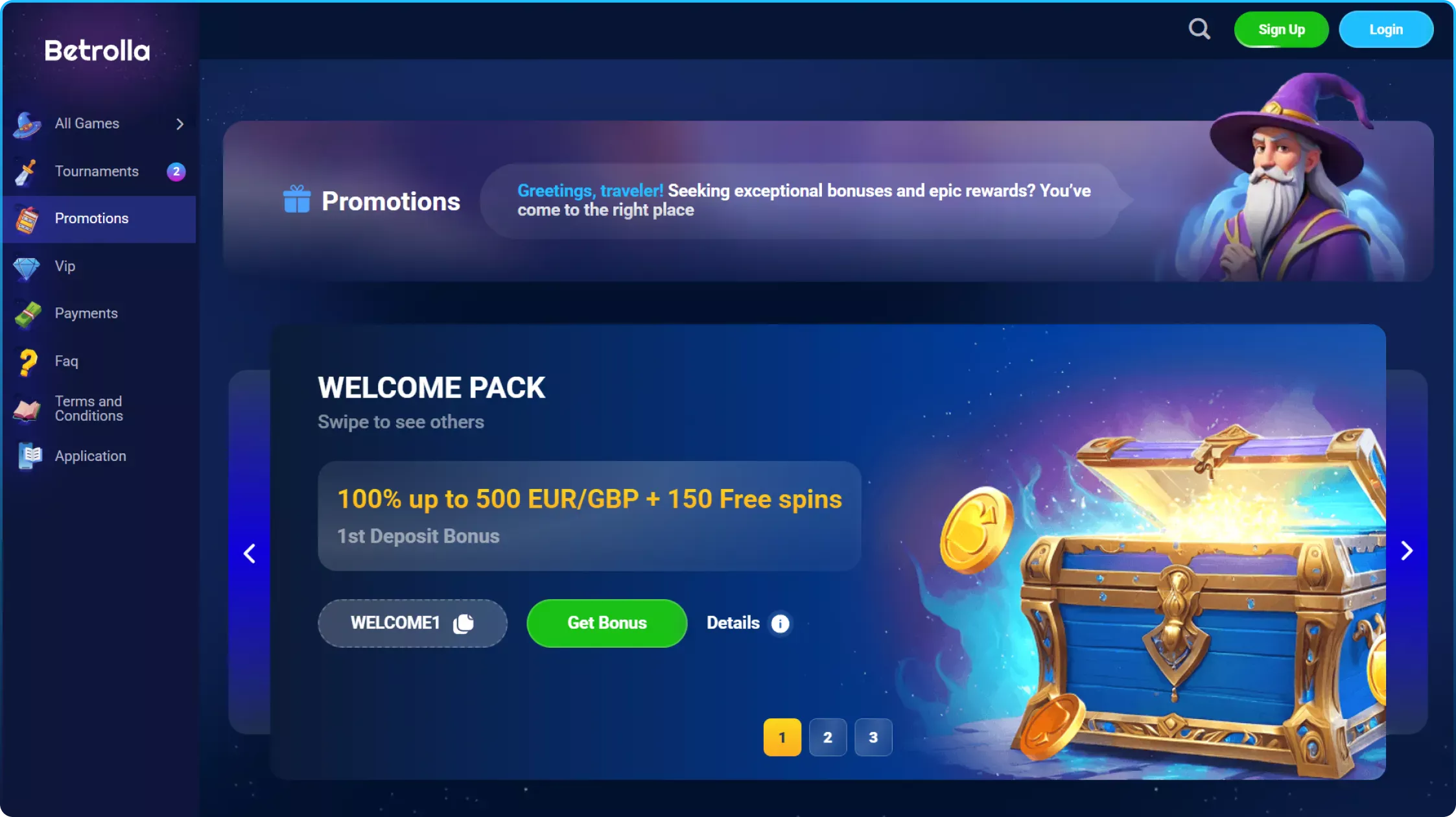Viewport: 1456px width, 817px height.
Task: Open the Faq question mark icon
Action: point(27,362)
